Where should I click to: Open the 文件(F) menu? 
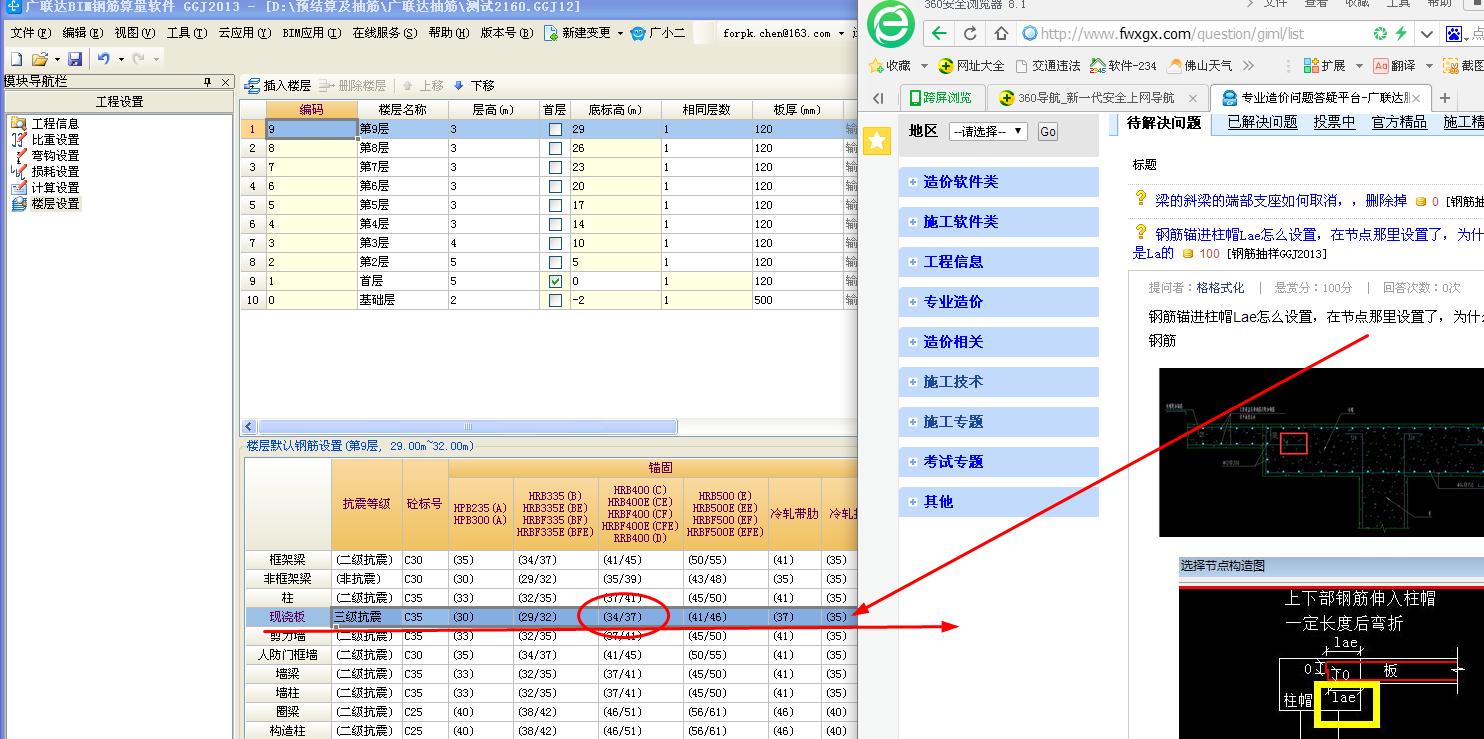coord(31,33)
